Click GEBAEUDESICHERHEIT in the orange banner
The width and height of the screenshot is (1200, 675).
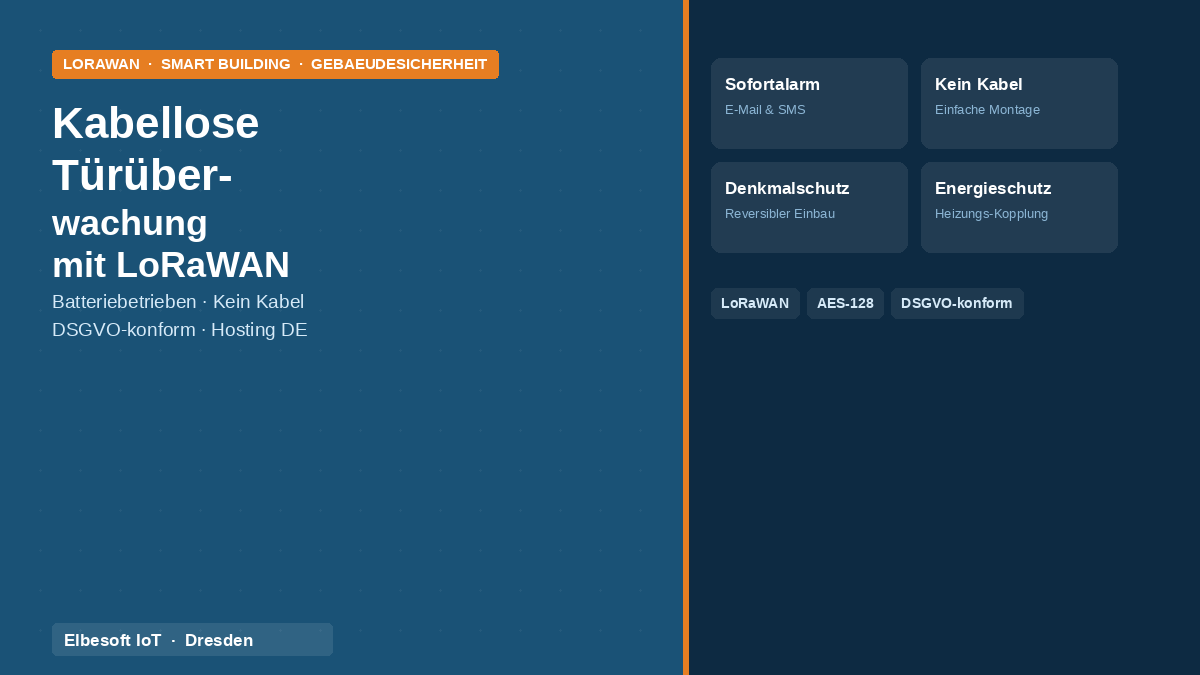click(399, 64)
